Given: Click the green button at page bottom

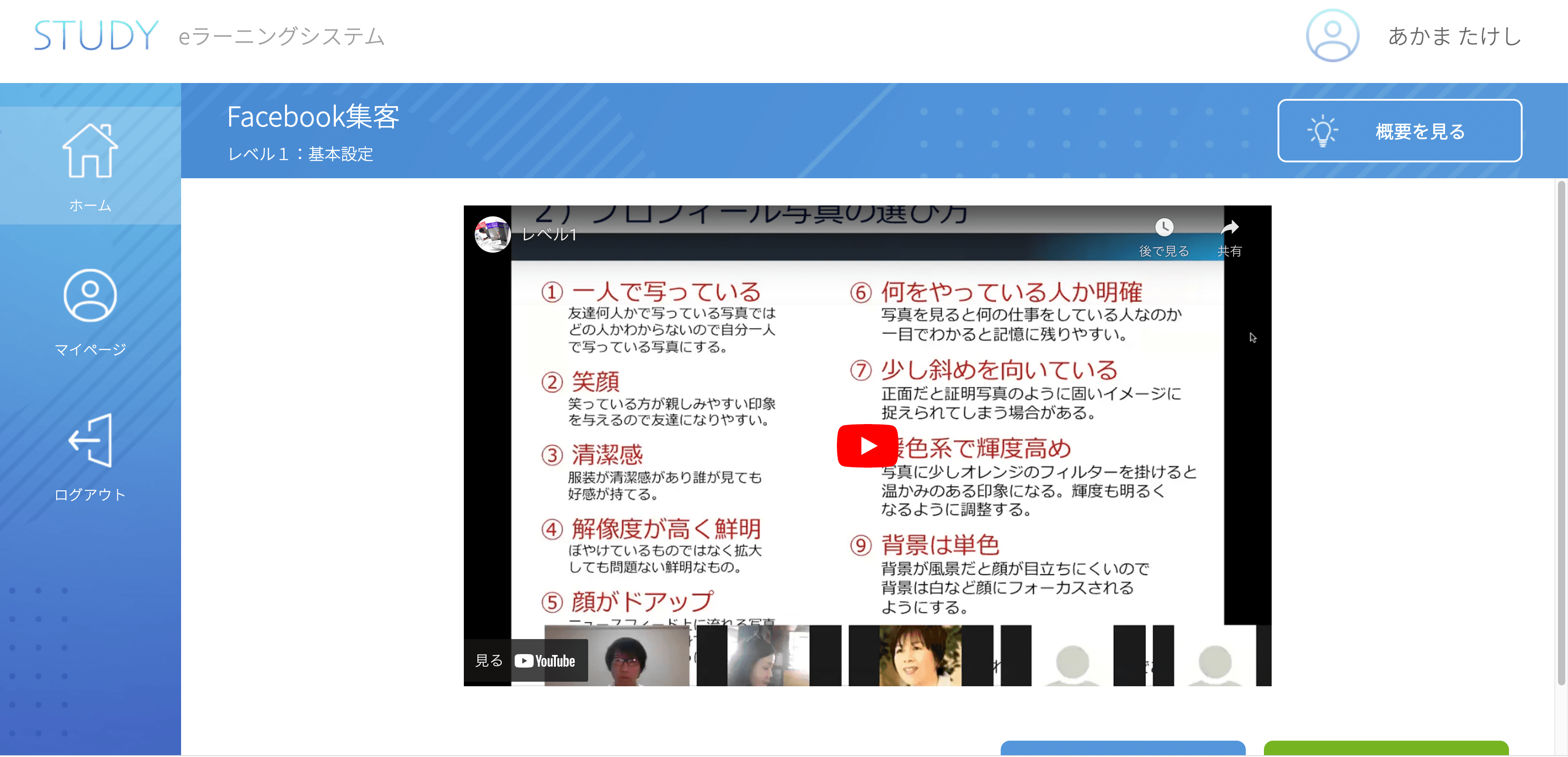Looking at the screenshot, I should point(1386,748).
